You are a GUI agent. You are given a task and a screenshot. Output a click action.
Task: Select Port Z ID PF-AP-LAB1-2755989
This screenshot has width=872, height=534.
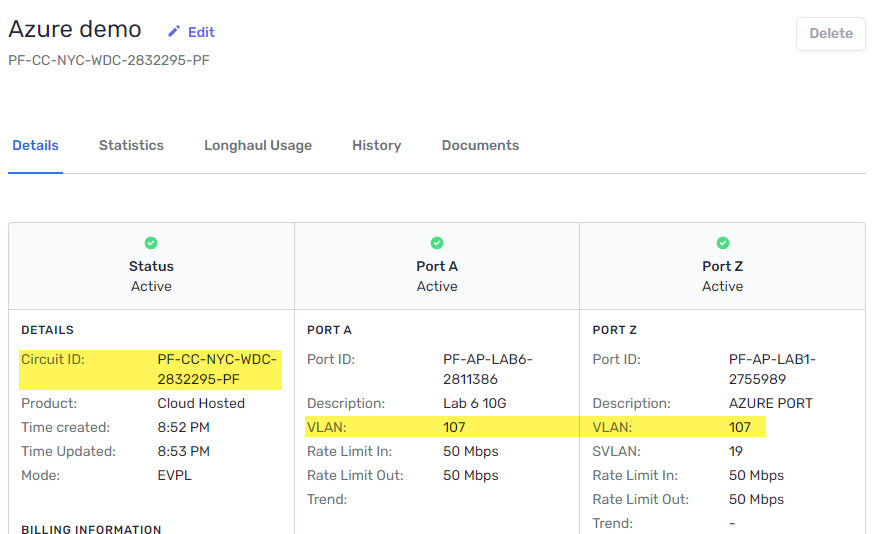tap(772, 369)
